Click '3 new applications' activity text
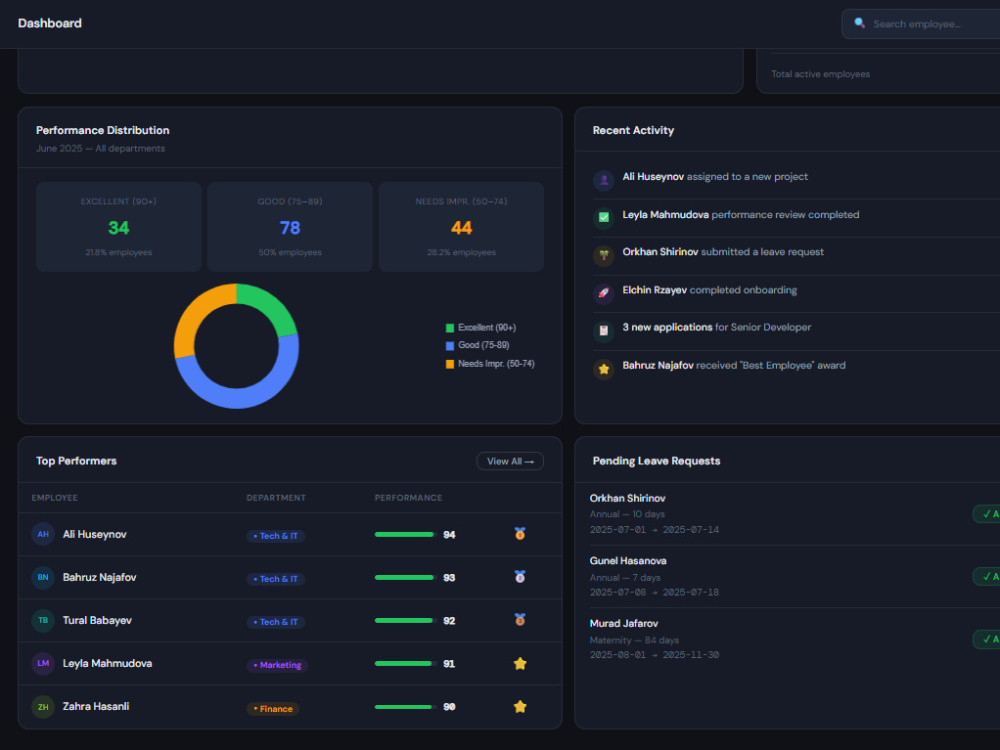This screenshot has height=750, width=1000. pos(667,327)
